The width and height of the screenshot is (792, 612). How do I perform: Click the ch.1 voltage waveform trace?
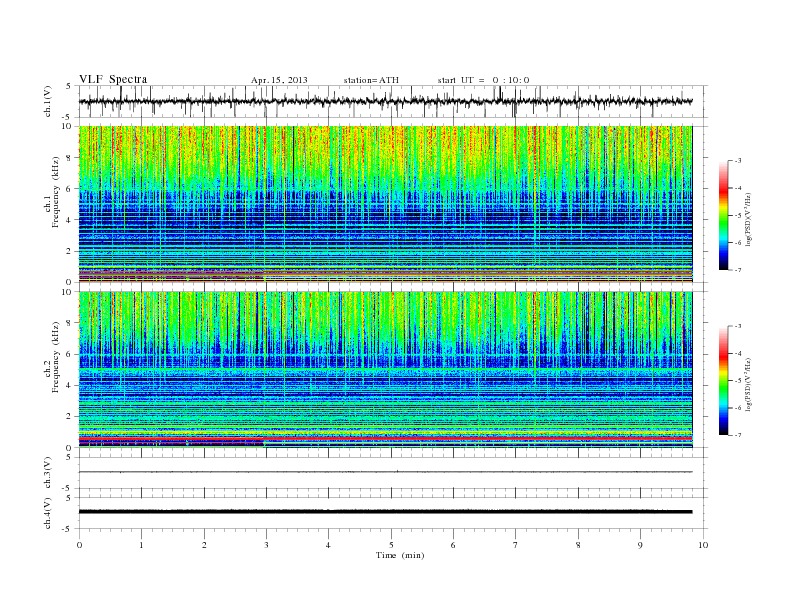click(x=385, y=101)
